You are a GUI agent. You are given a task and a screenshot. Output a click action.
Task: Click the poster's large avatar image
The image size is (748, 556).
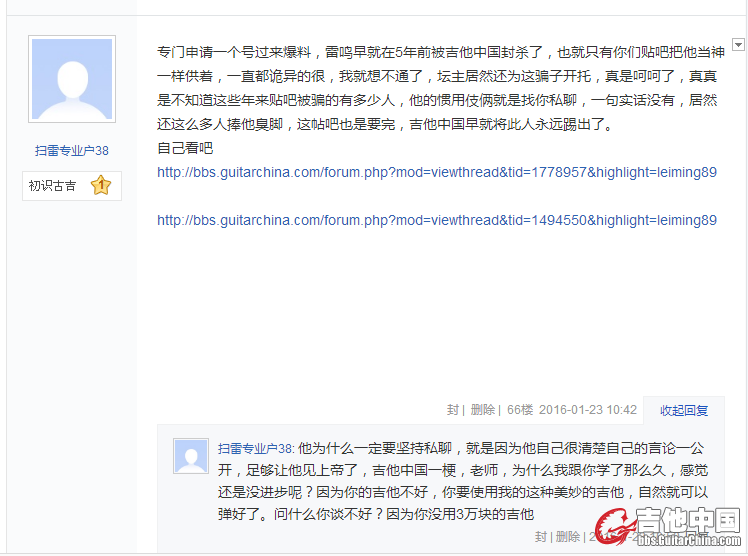pyautogui.click(x=72, y=79)
